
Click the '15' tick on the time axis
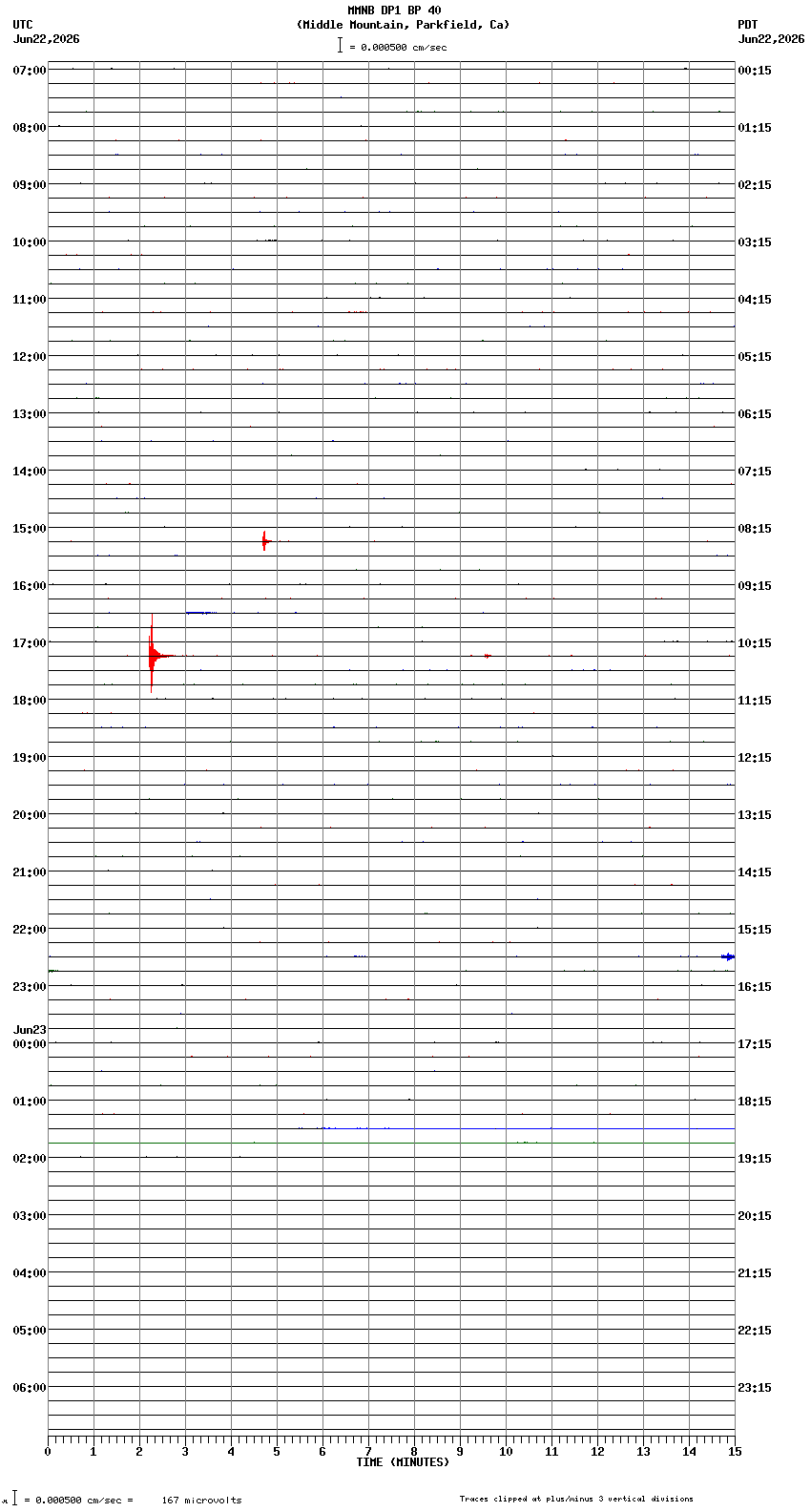click(x=735, y=1452)
